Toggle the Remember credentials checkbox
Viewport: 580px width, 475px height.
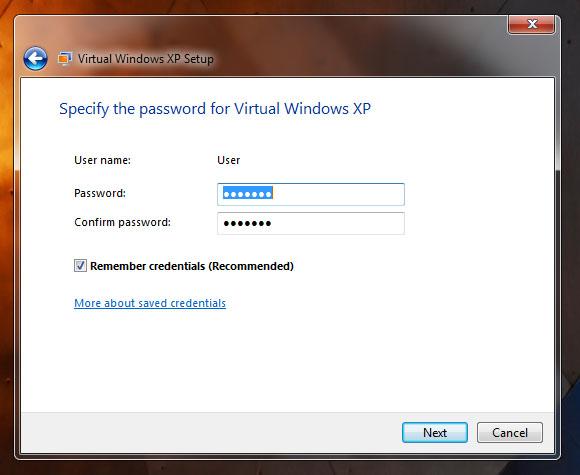click(x=80, y=266)
